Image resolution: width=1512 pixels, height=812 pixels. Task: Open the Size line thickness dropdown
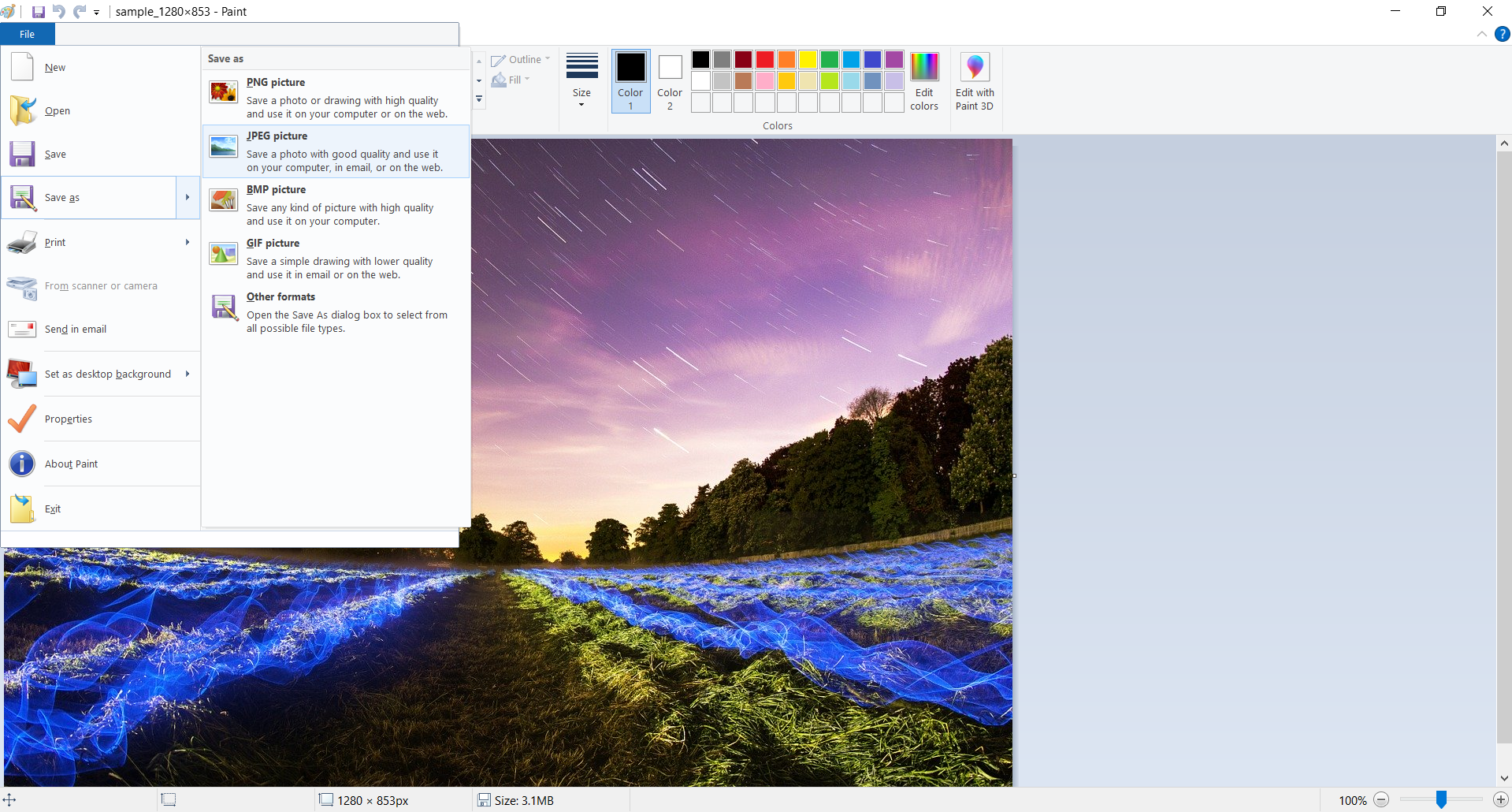581,81
